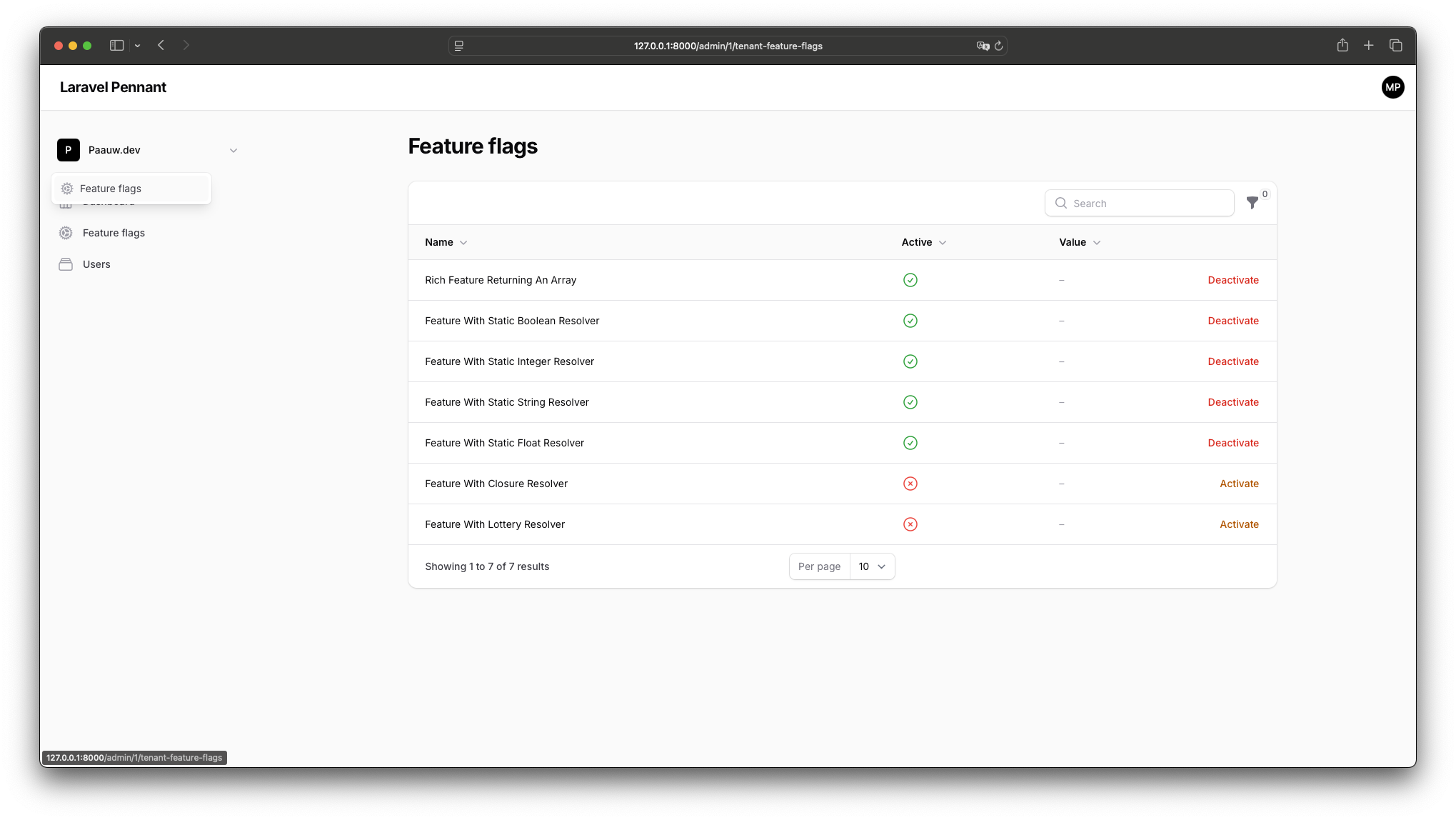Image resolution: width=1456 pixels, height=820 pixels.
Task: Click the browser reload page icon
Action: pos(998,46)
